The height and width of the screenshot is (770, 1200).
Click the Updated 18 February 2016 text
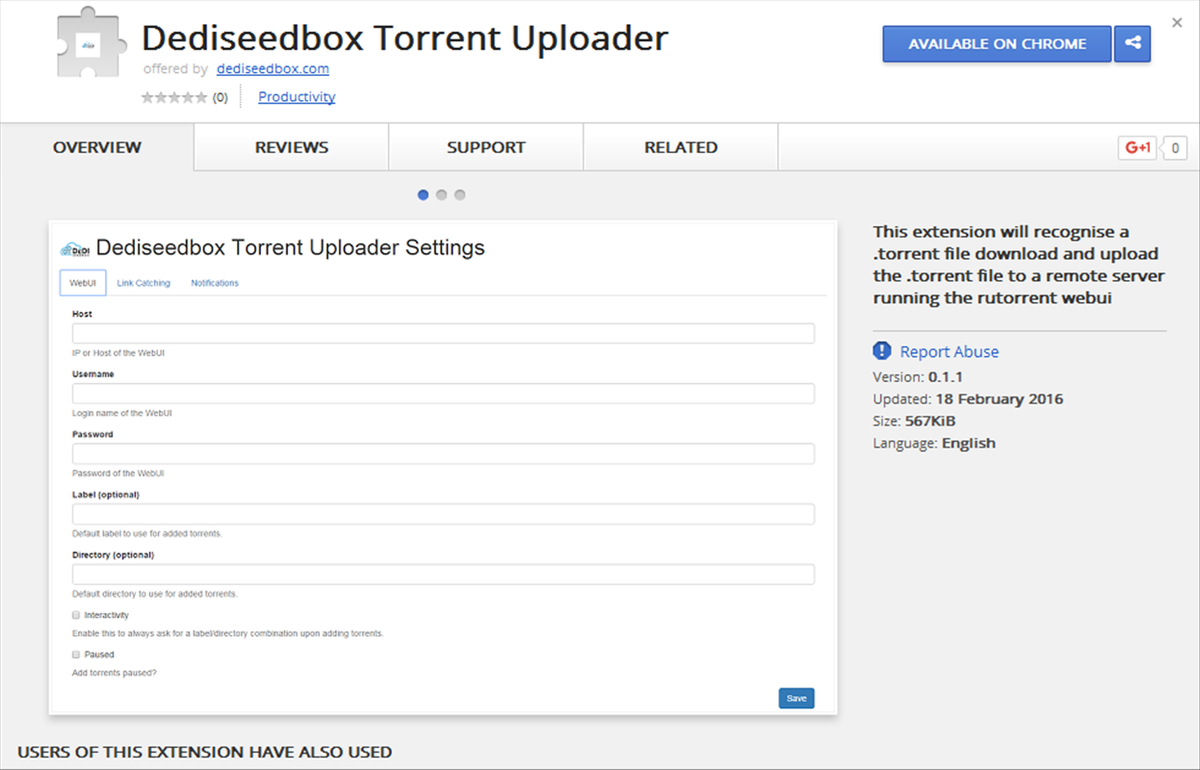click(x=968, y=399)
